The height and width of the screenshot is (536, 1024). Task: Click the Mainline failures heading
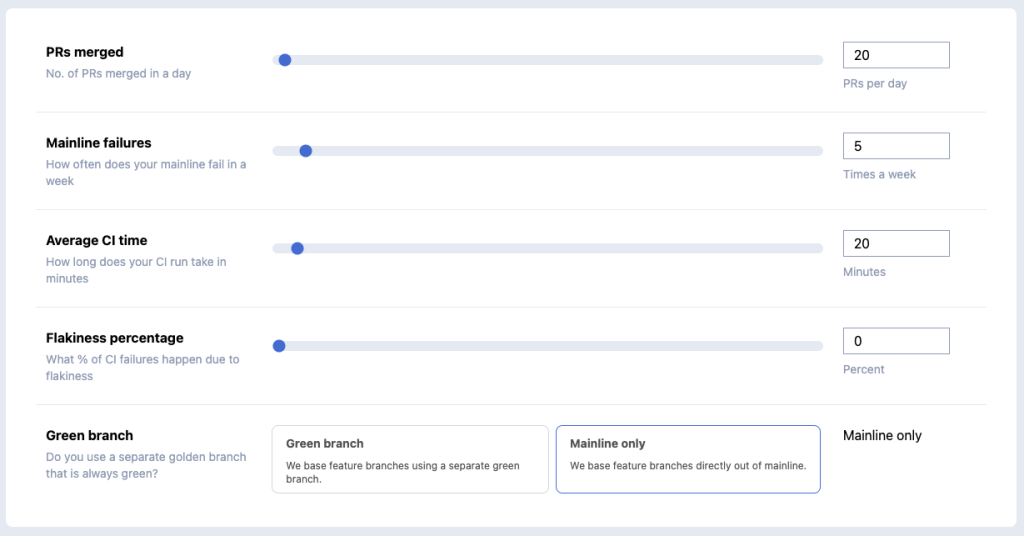click(x=99, y=143)
